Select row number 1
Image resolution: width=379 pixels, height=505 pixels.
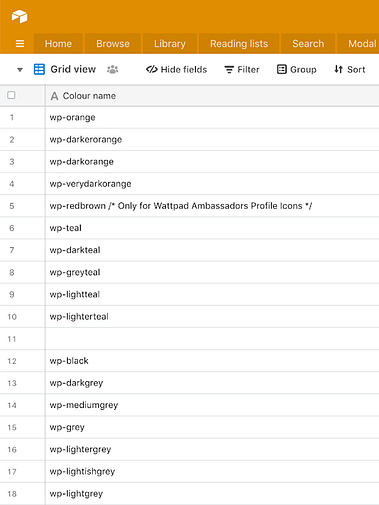(12, 117)
